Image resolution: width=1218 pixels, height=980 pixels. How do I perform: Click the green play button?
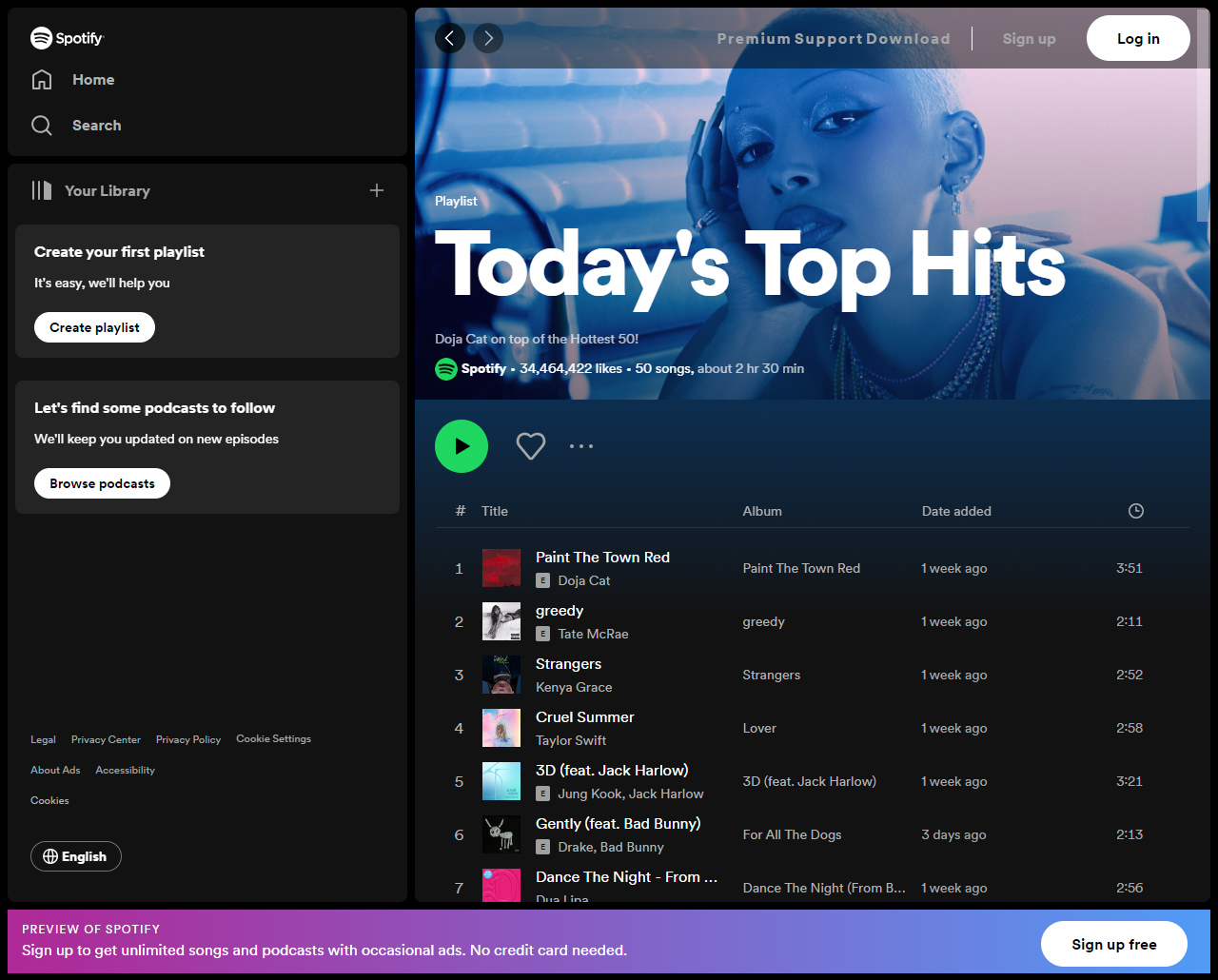[x=462, y=446]
